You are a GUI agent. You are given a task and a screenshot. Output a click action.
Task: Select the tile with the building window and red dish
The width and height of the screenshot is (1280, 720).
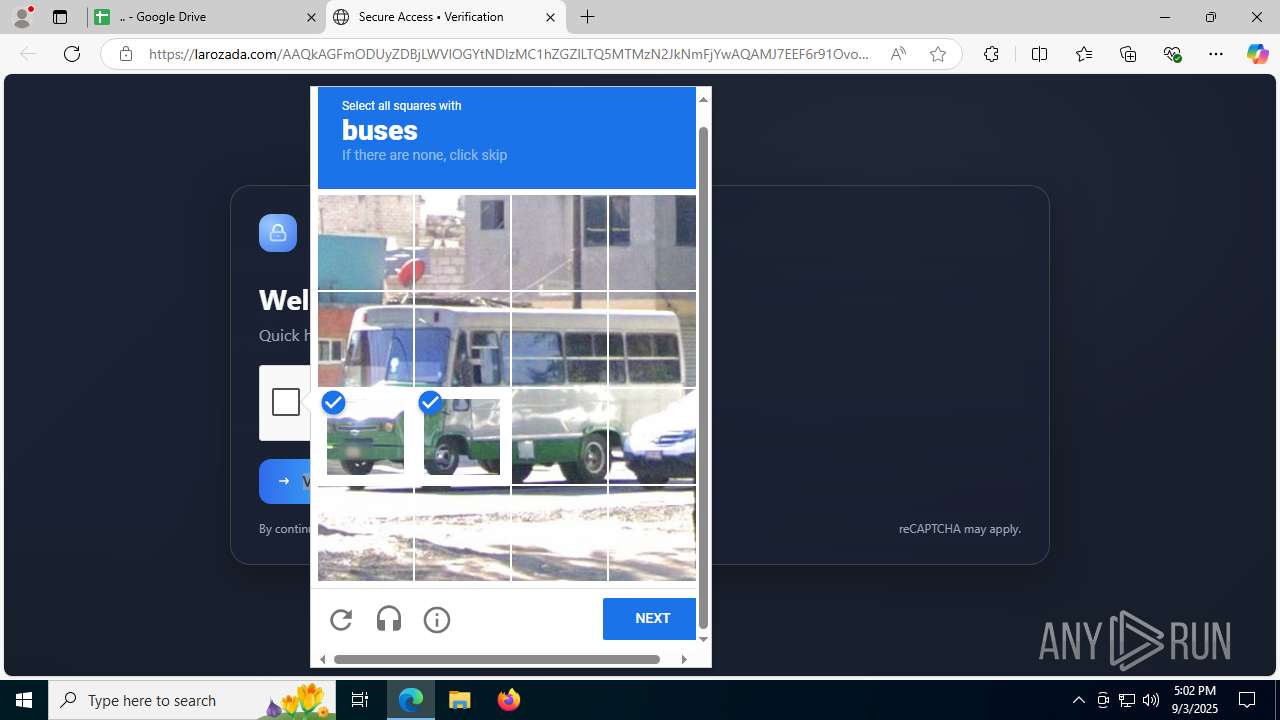click(x=462, y=243)
